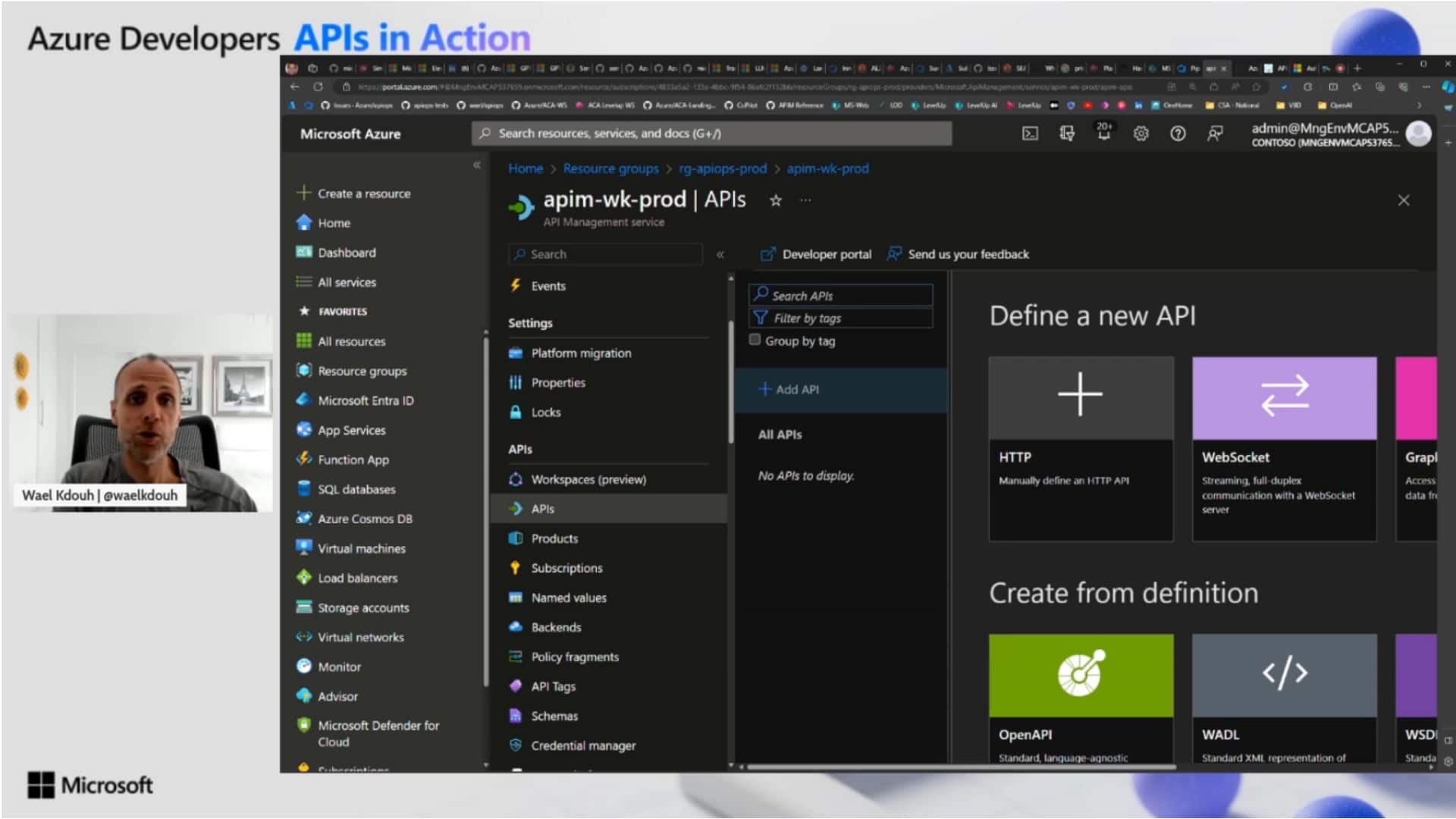This screenshot has width=1456, height=819.
Task: Collapse the resource menu panel chevron
Action: coord(720,255)
